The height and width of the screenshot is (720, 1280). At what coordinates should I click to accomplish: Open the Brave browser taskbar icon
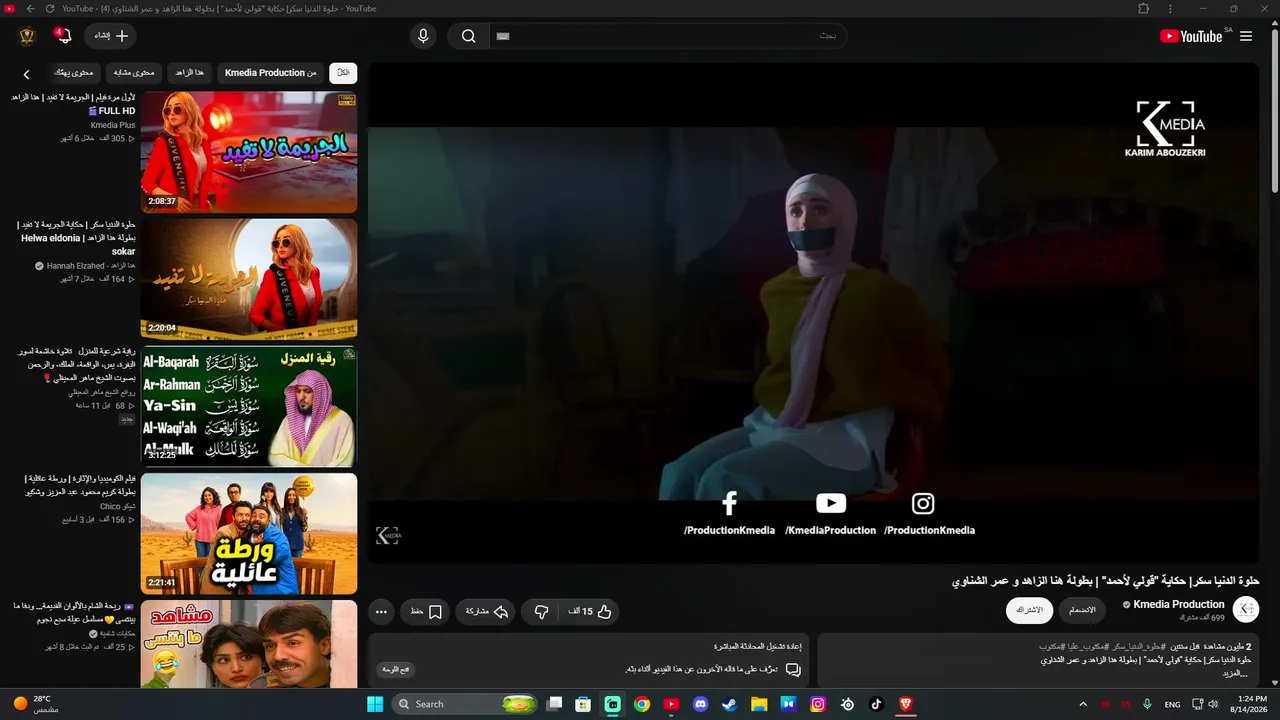coord(906,704)
